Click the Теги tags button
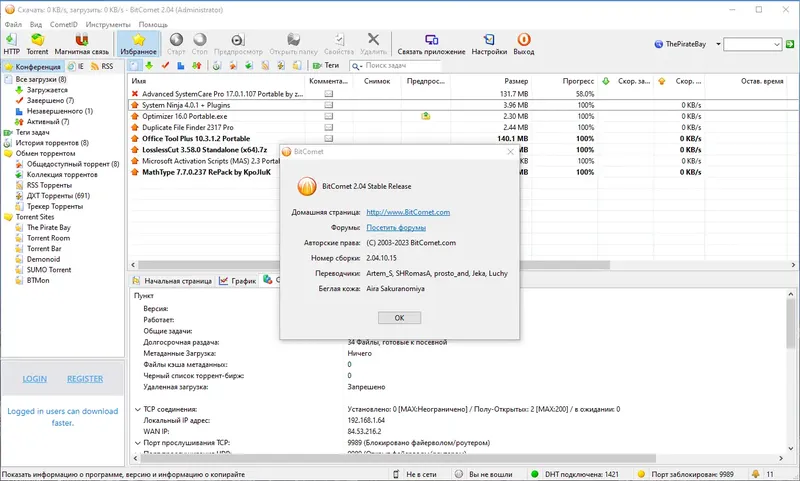This screenshot has height=481, width=800. pos(326,65)
